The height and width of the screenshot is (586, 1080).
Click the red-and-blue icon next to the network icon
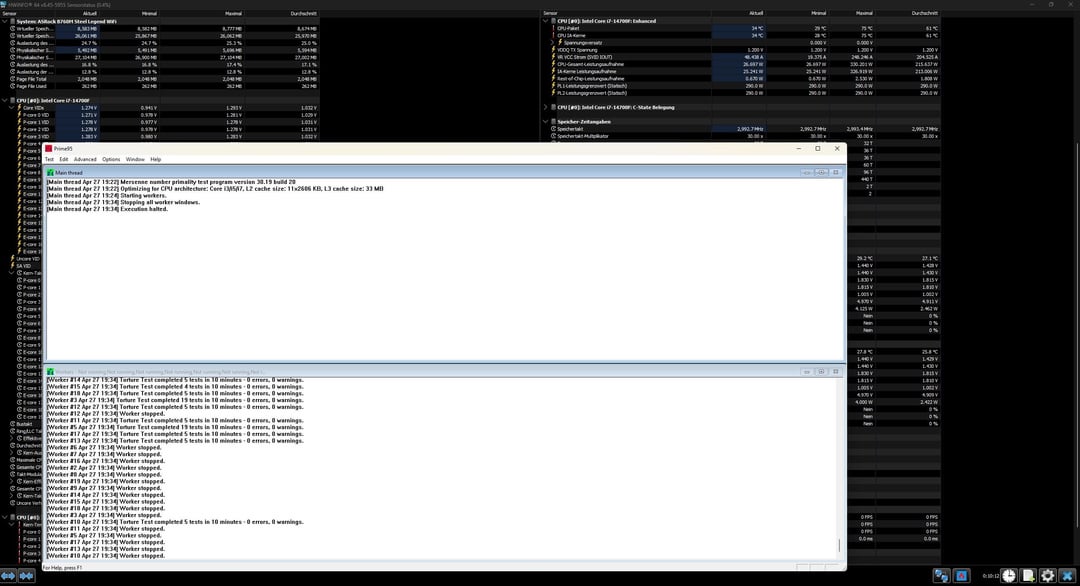[x=962, y=576]
